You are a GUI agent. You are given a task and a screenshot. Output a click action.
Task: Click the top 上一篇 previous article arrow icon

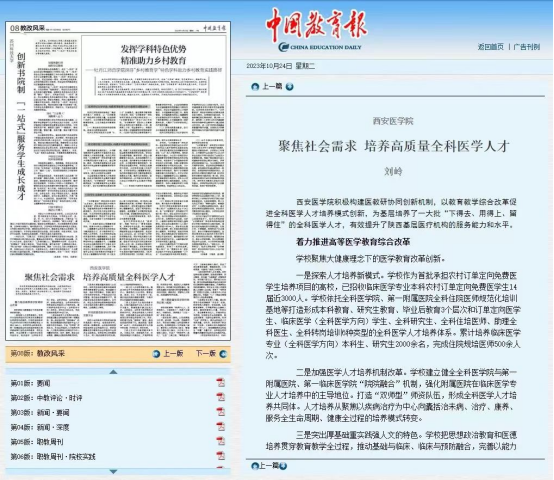coord(255,87)
